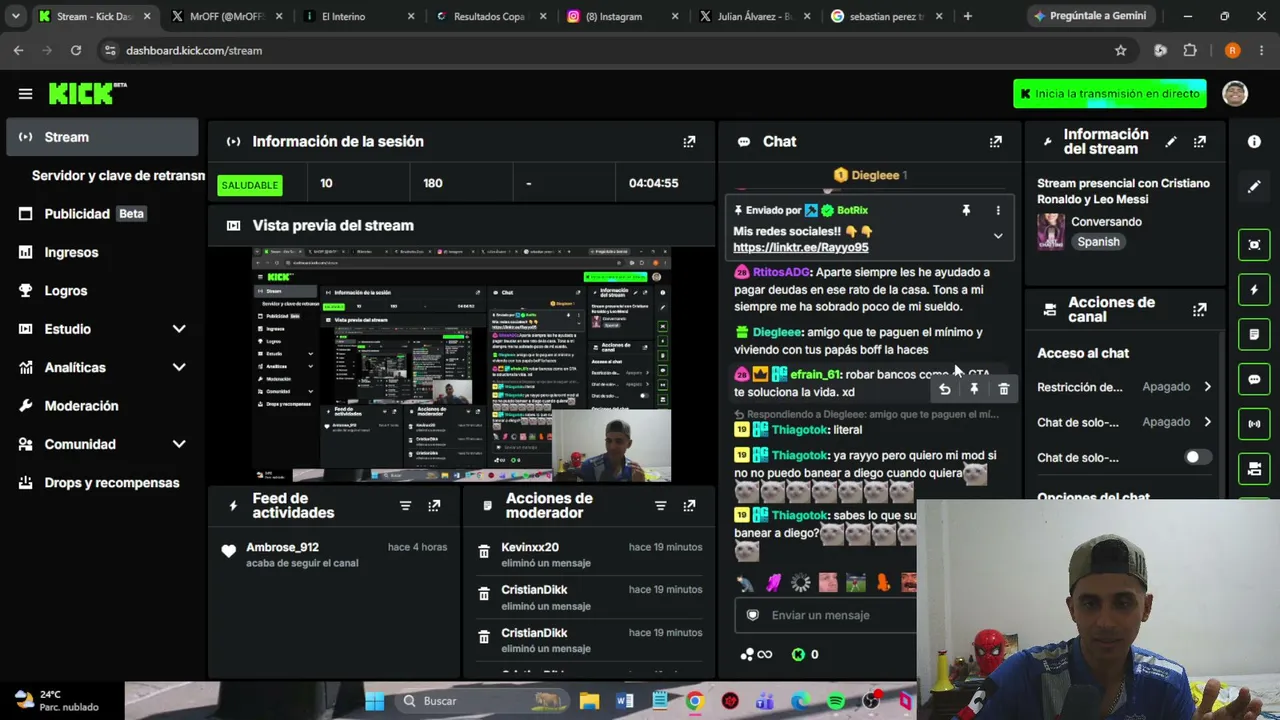Viewport: 1280px width, 720px height.
Task: Pop out the Información de la sesión panel
Action: [x=689, y=142]
